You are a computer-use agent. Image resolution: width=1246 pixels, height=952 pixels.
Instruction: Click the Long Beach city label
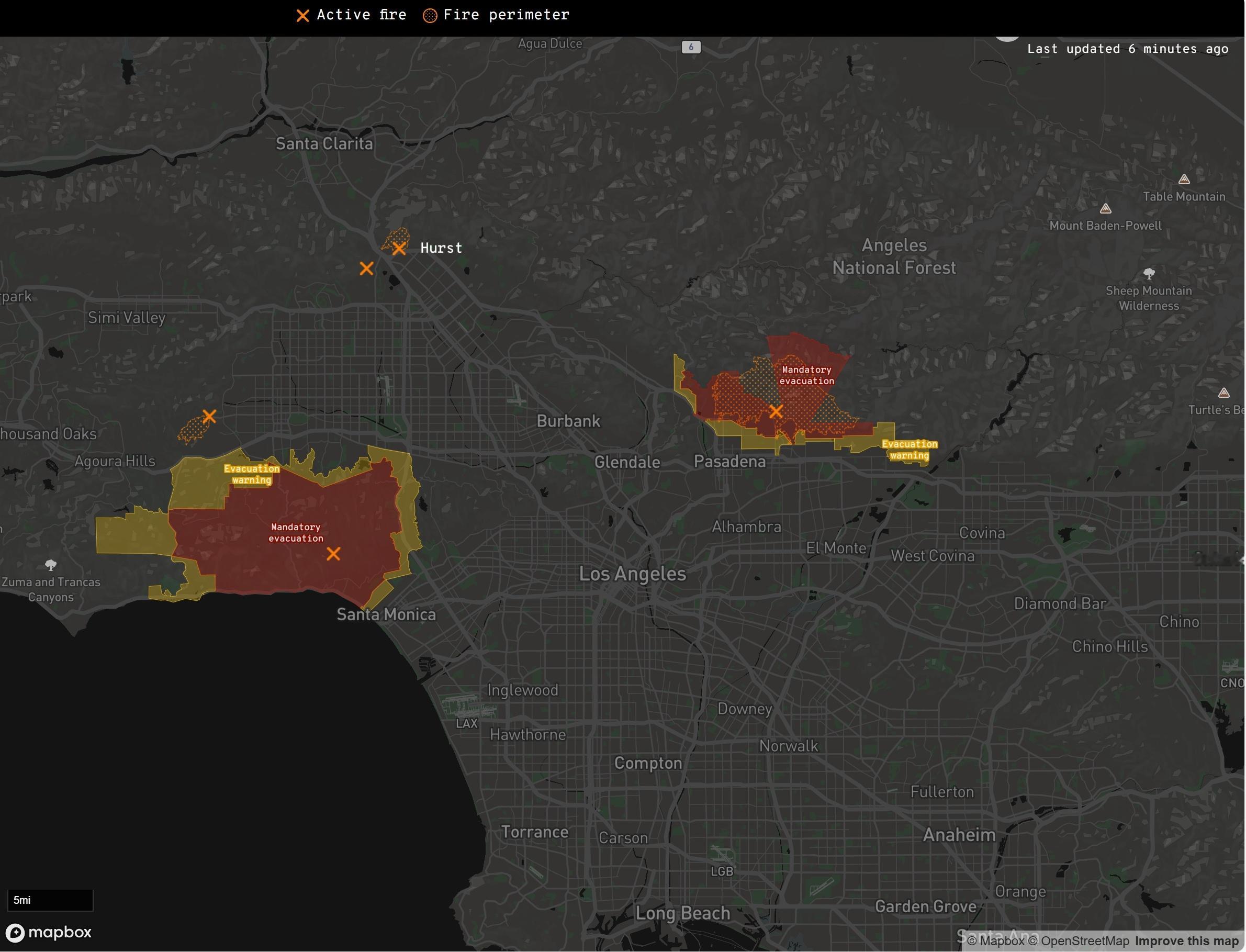[x=683, y=913]
